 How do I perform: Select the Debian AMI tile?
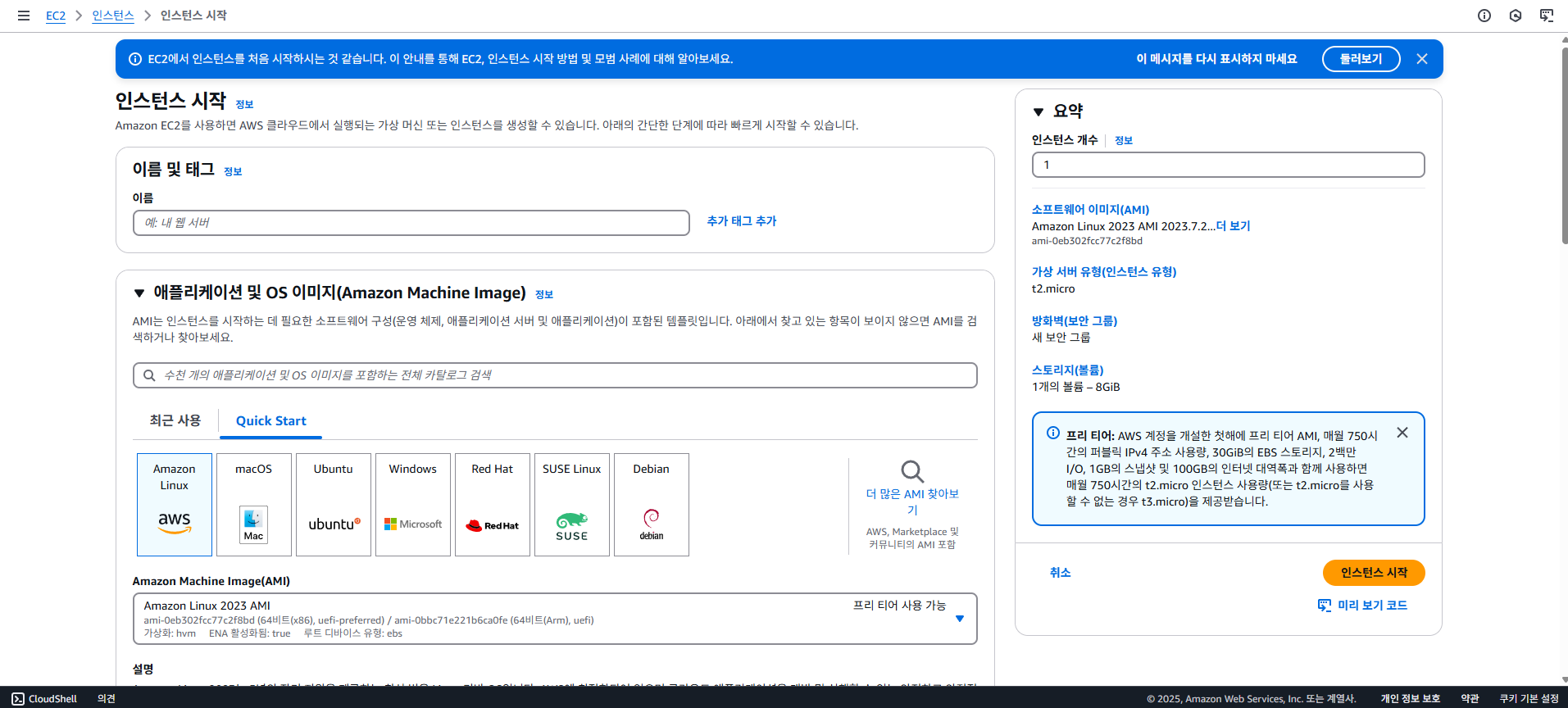pos(652,505)
